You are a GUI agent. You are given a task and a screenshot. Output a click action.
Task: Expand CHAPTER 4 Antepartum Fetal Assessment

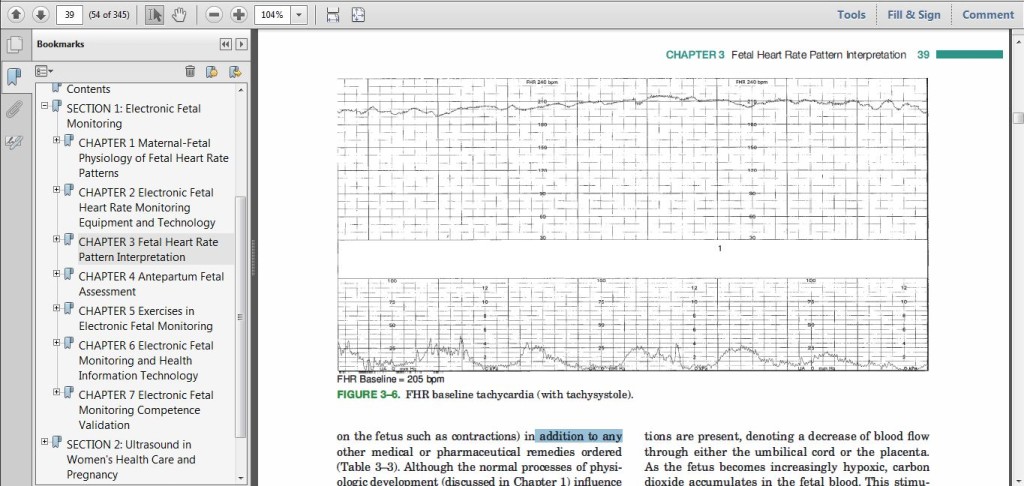57,273
